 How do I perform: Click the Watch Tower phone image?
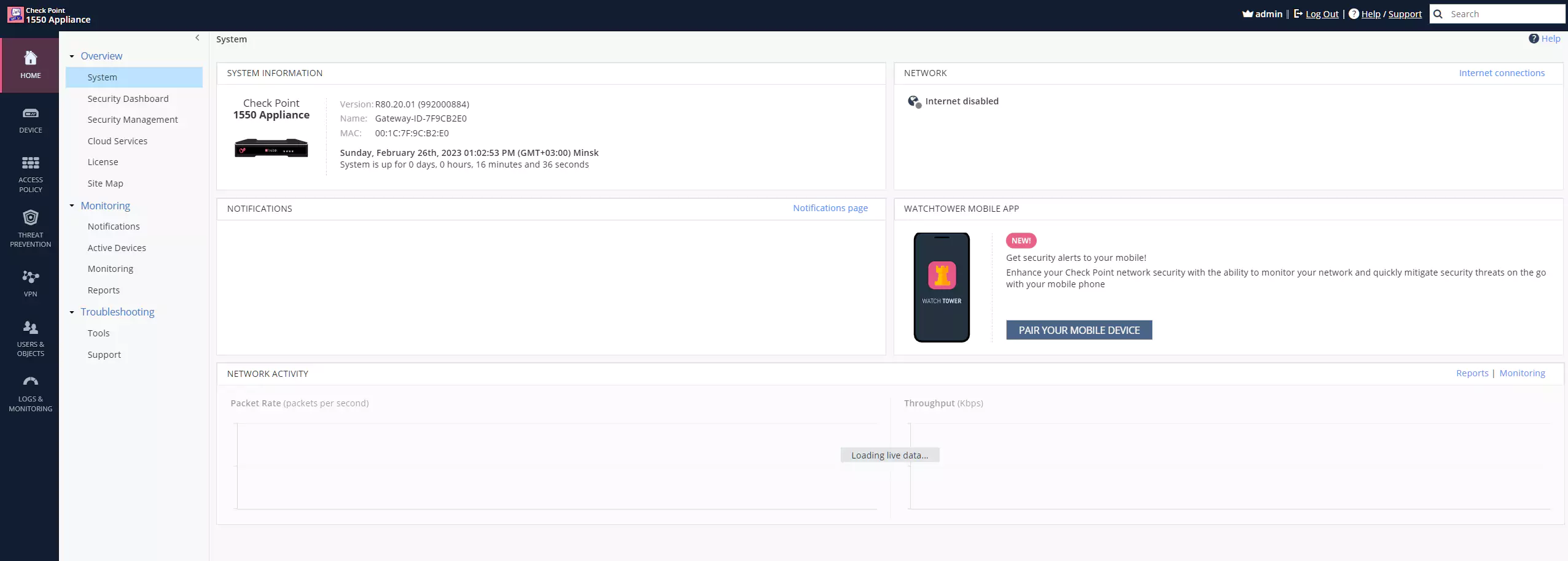(941, 287)
